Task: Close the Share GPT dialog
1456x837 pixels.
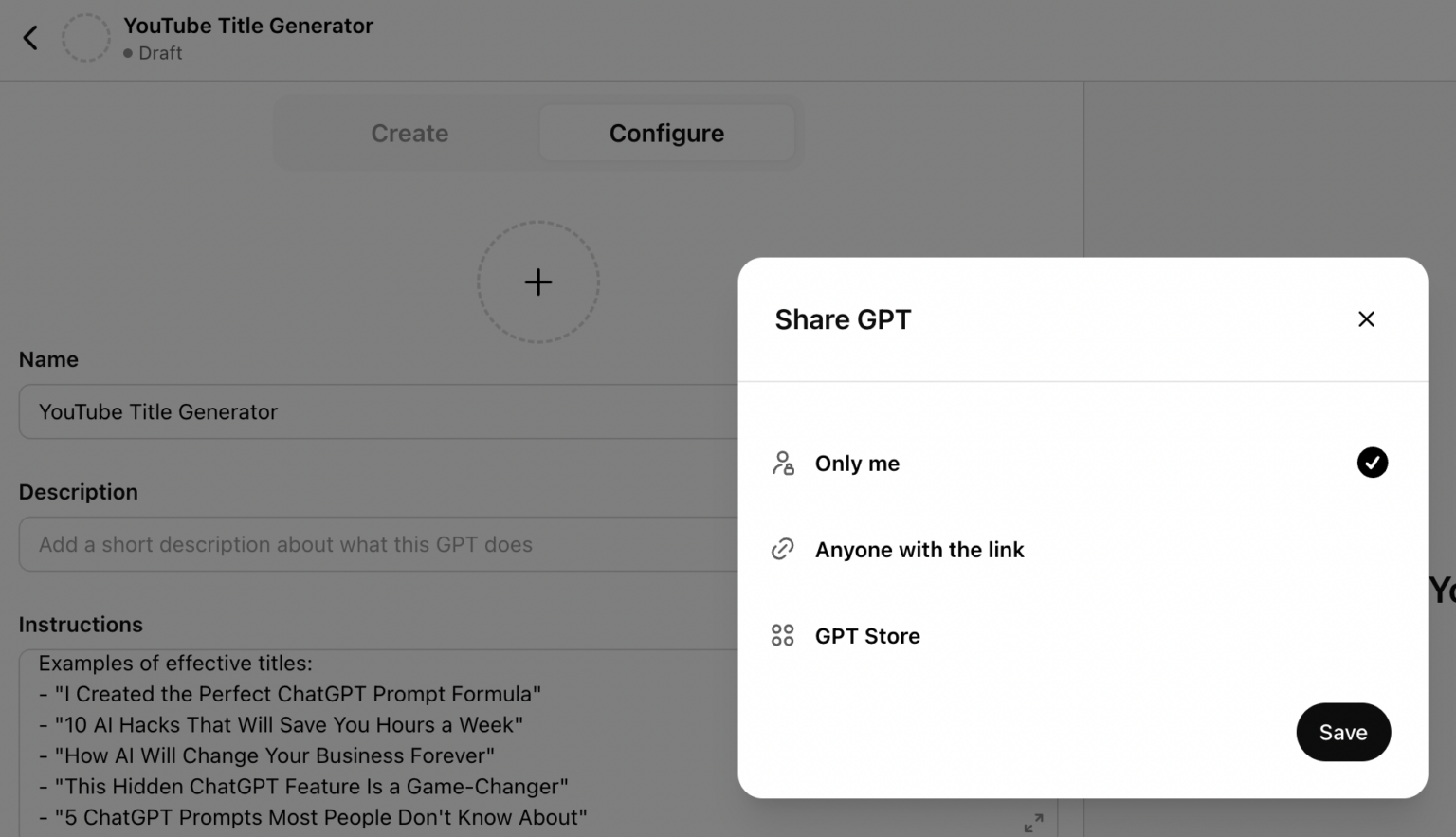Action: (x=1365, y=318)
